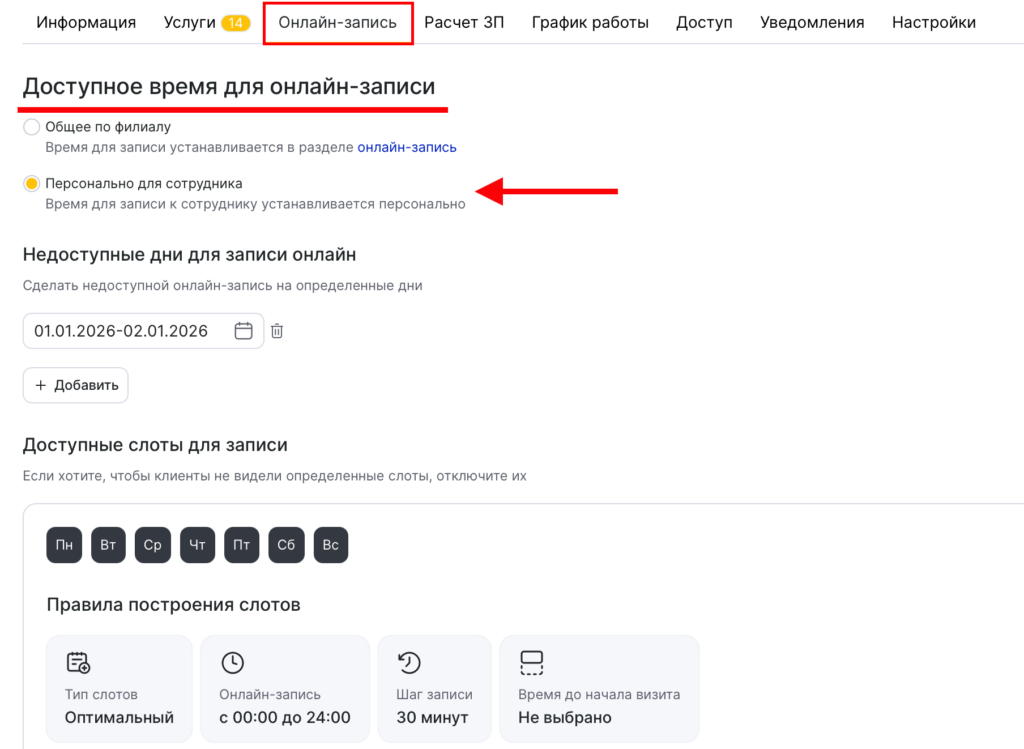The image size is (1024, 749).
Task: Open the 'Шаг записи 30 минут' setting
Action: point(434,689)
